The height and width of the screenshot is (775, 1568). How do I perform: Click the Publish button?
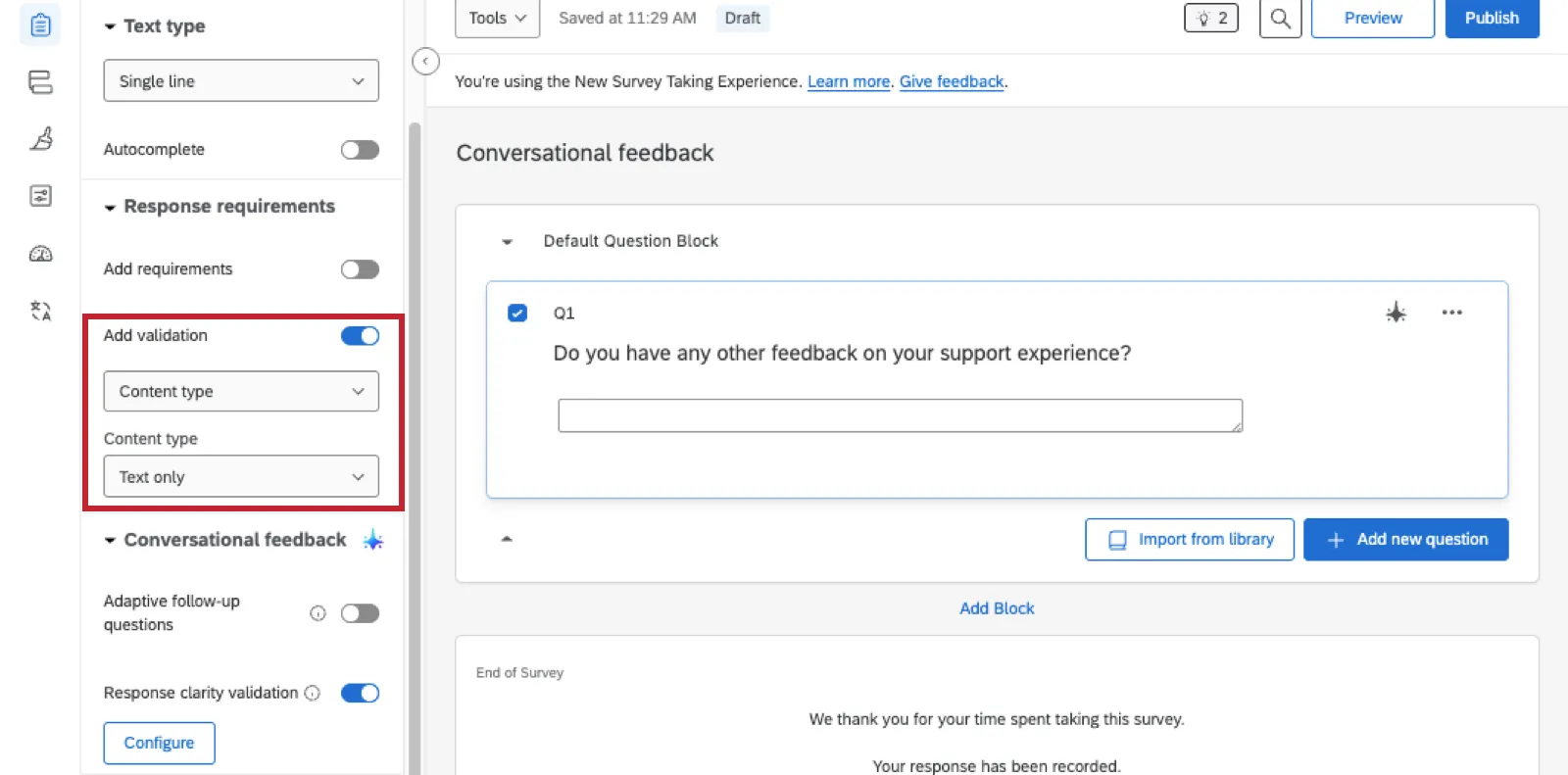[1492, 18]
